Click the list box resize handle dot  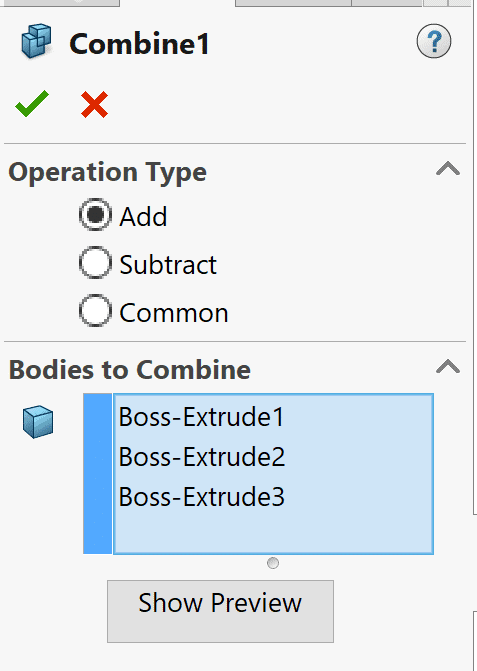(x=273, y=563)
